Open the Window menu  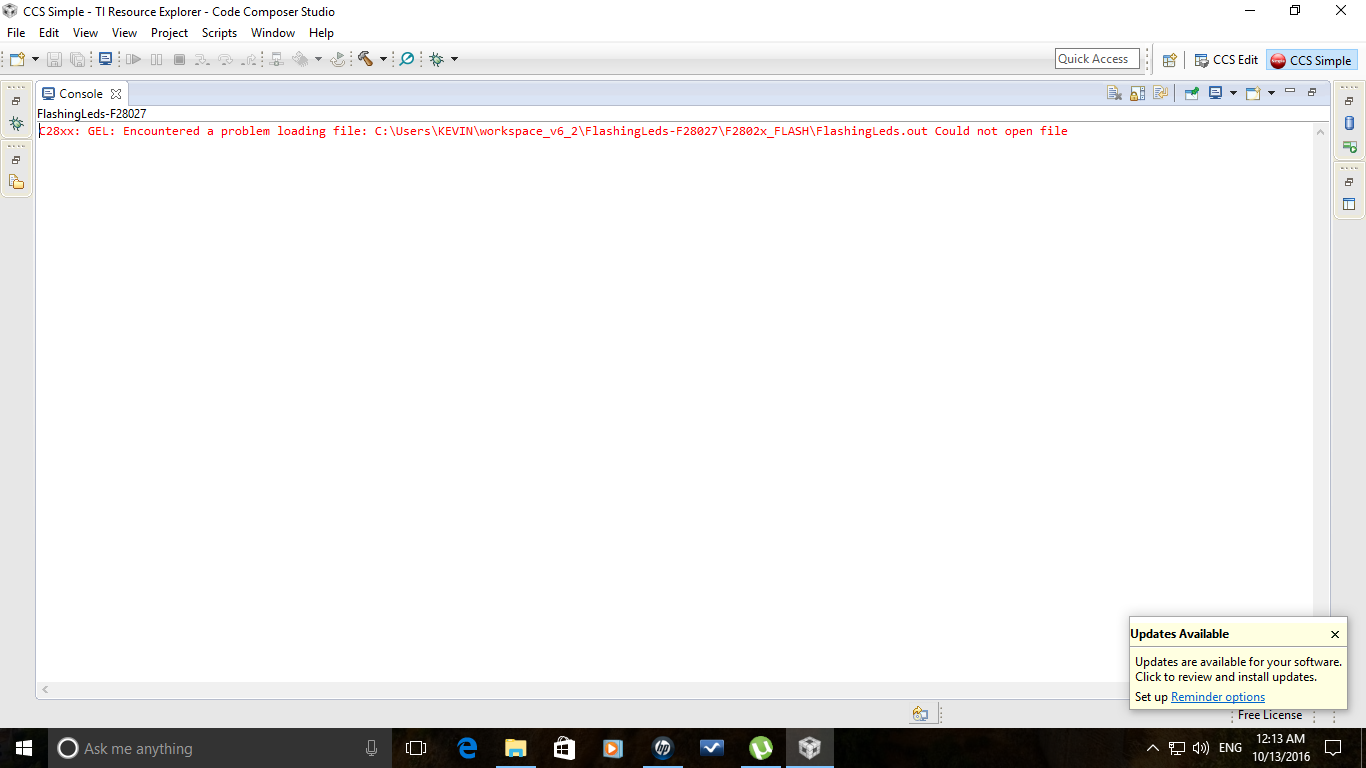coord(273,33)
